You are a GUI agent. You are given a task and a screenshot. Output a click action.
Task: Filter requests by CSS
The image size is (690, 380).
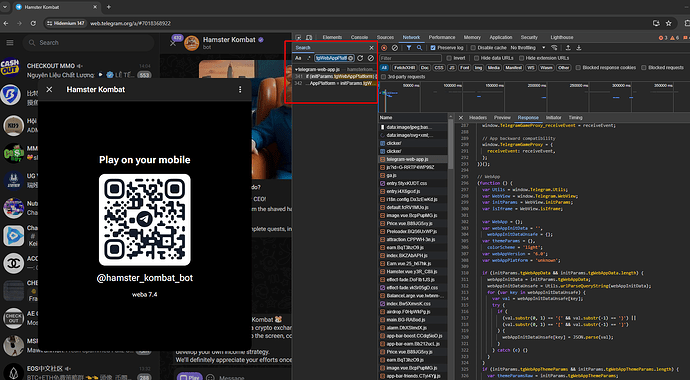click(439, 68)
